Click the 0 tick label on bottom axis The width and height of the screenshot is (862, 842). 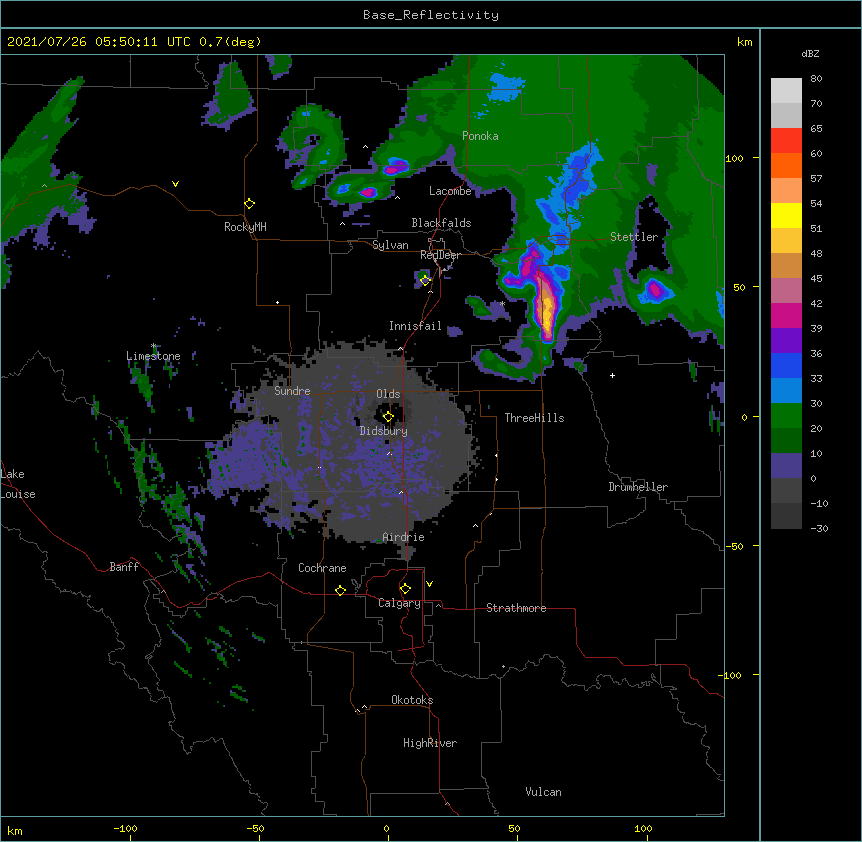click(386, 828)
